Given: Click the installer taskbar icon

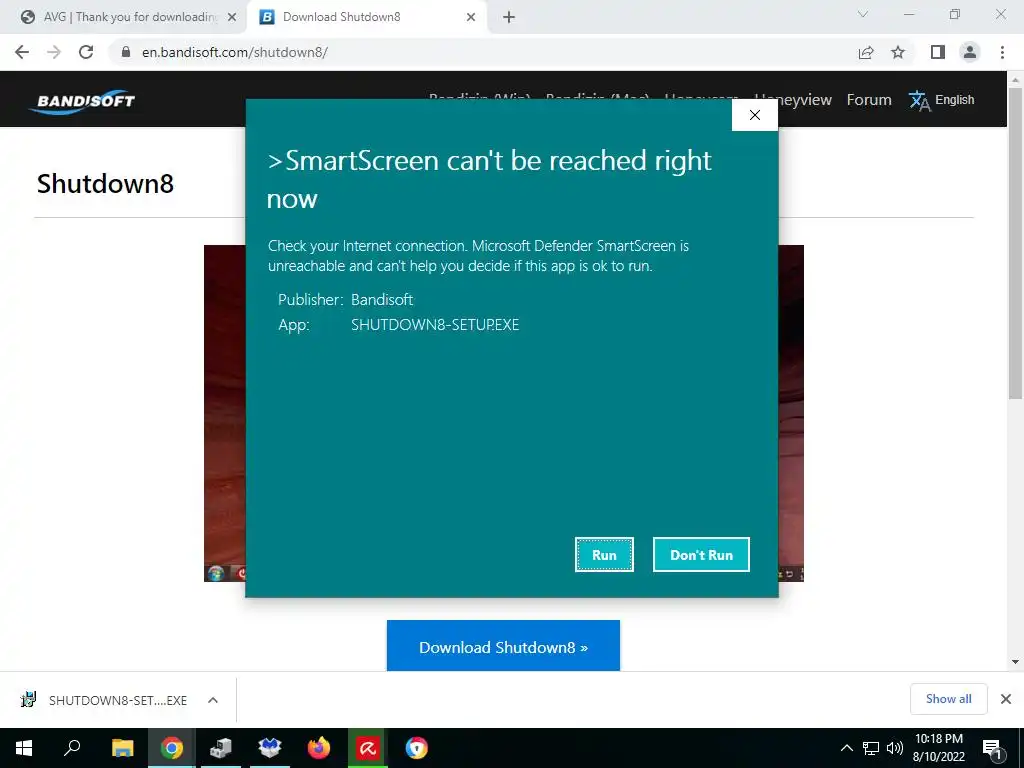Looking at the screenshot, I should (x=221, y=748).
